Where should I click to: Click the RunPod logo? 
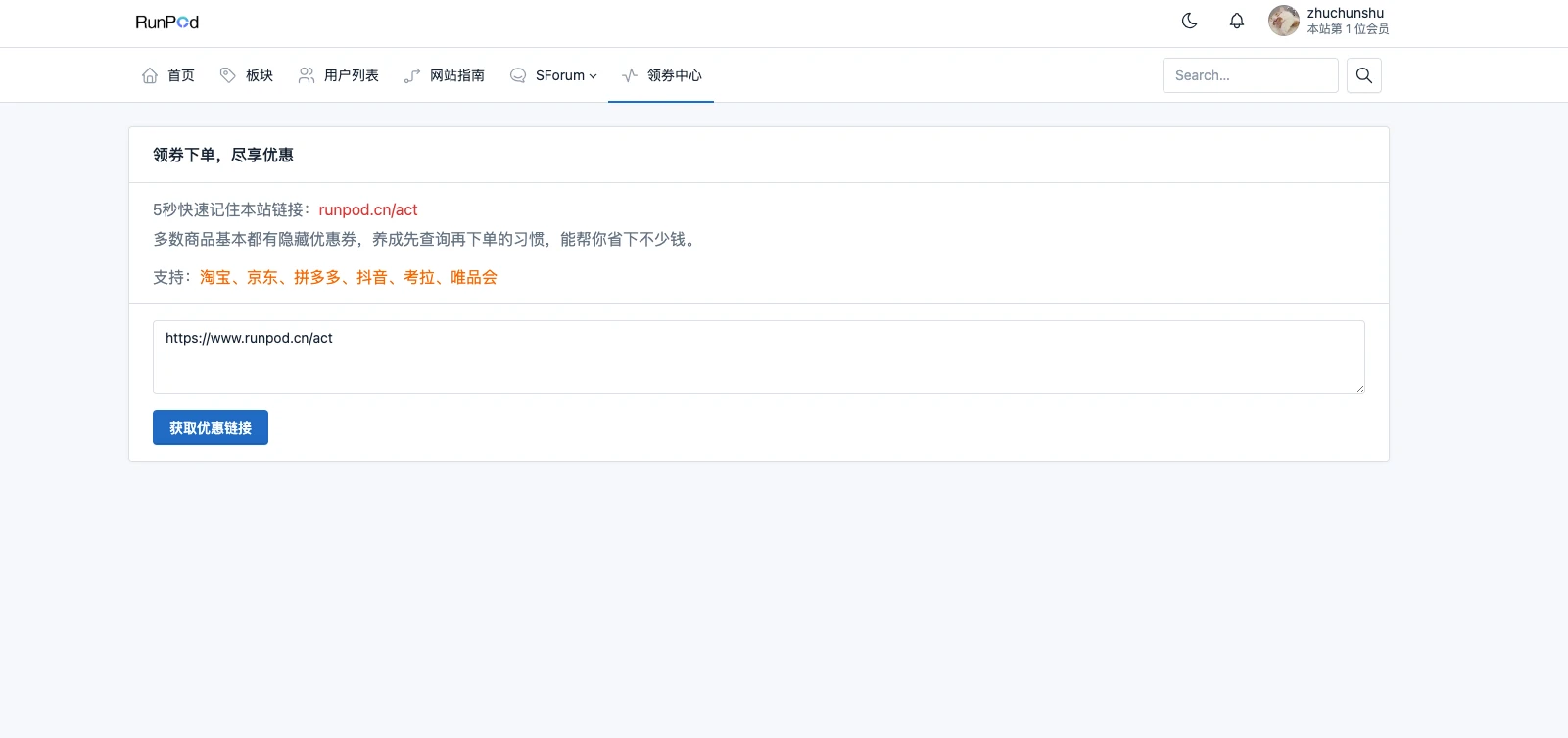(166, 22)
